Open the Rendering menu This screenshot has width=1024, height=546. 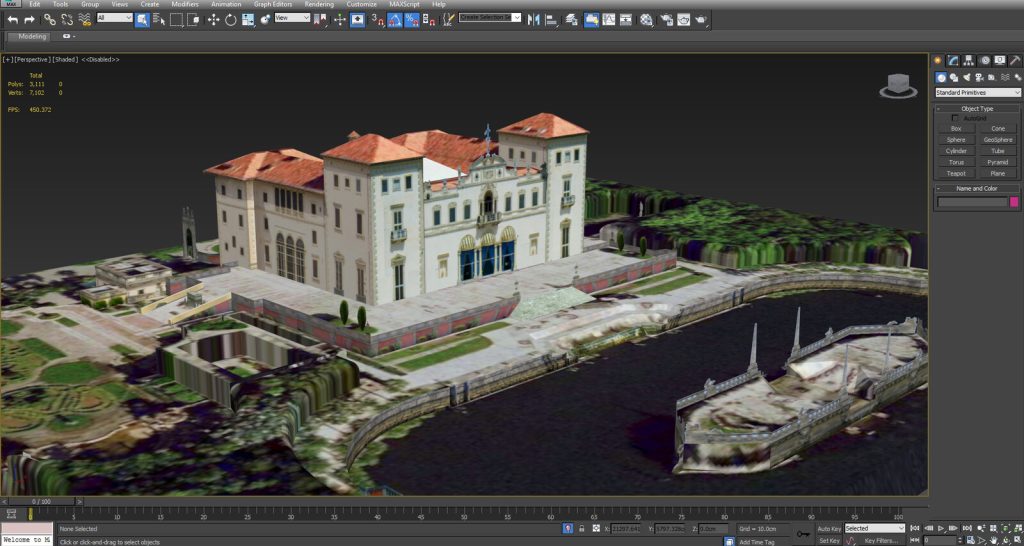(319, 4)
